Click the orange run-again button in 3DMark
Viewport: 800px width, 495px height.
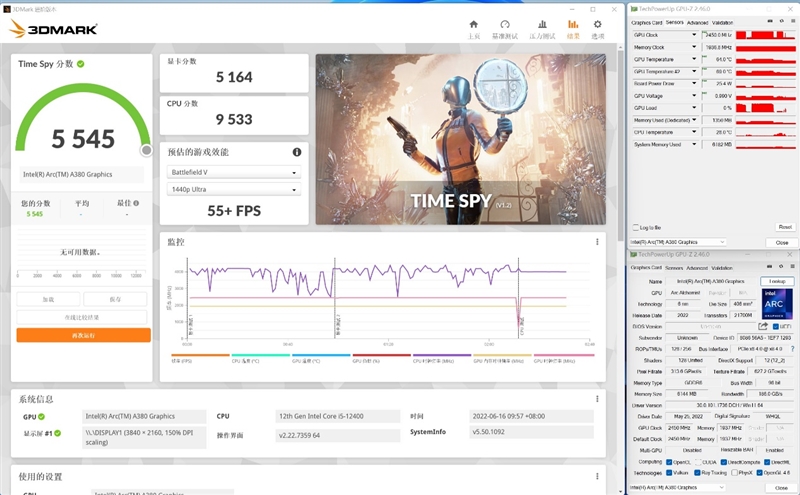point(83,335)
